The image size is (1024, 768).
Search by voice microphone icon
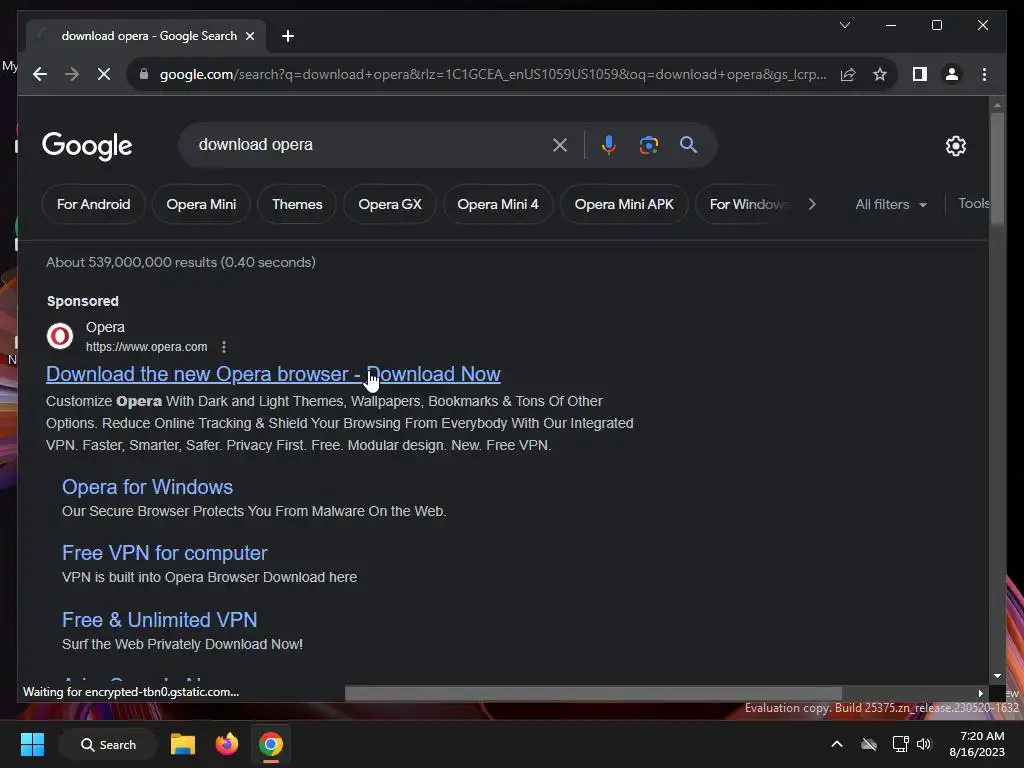(x=609, y=145)
